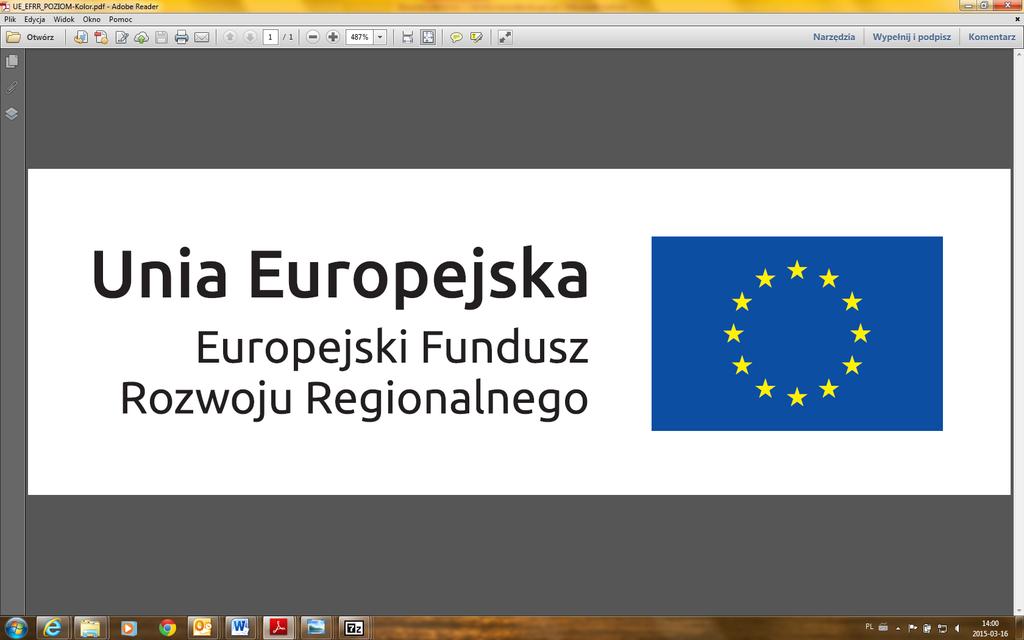This screenshot has height=640, width=1024.
Task: Open the Widok menu
Action: click(64, 20)
